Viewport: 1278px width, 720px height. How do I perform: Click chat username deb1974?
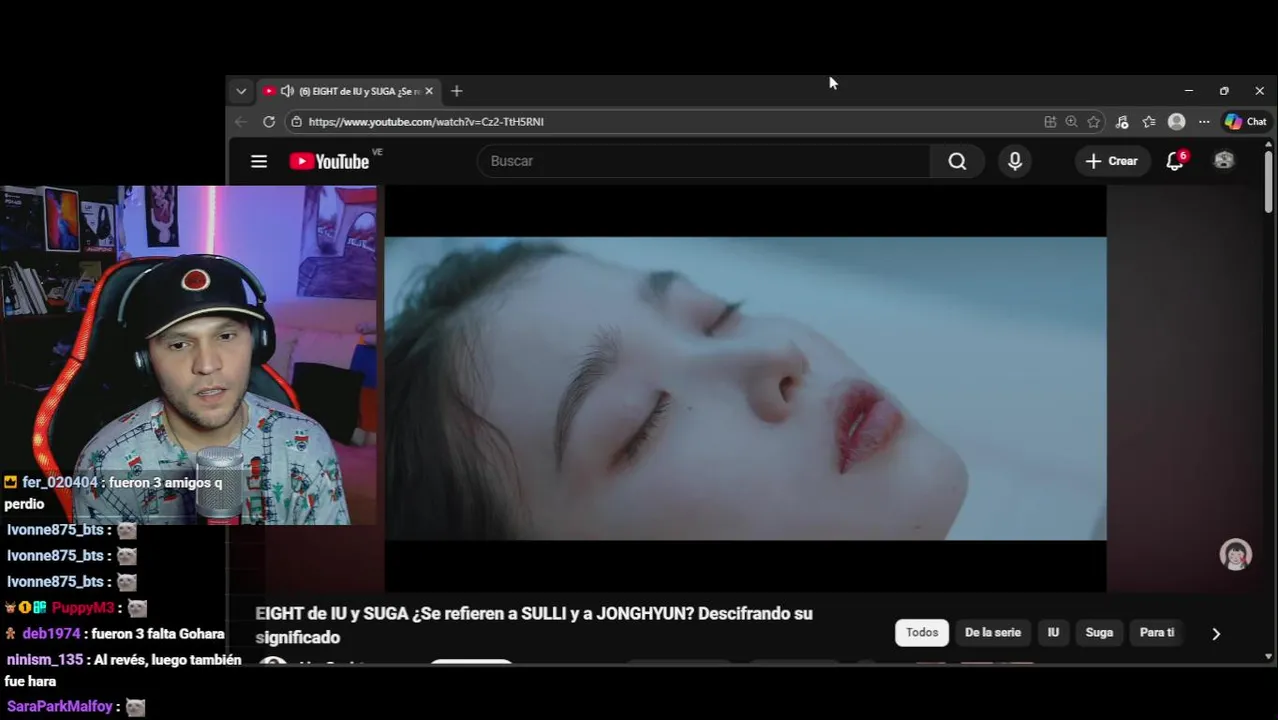[51, 634]
